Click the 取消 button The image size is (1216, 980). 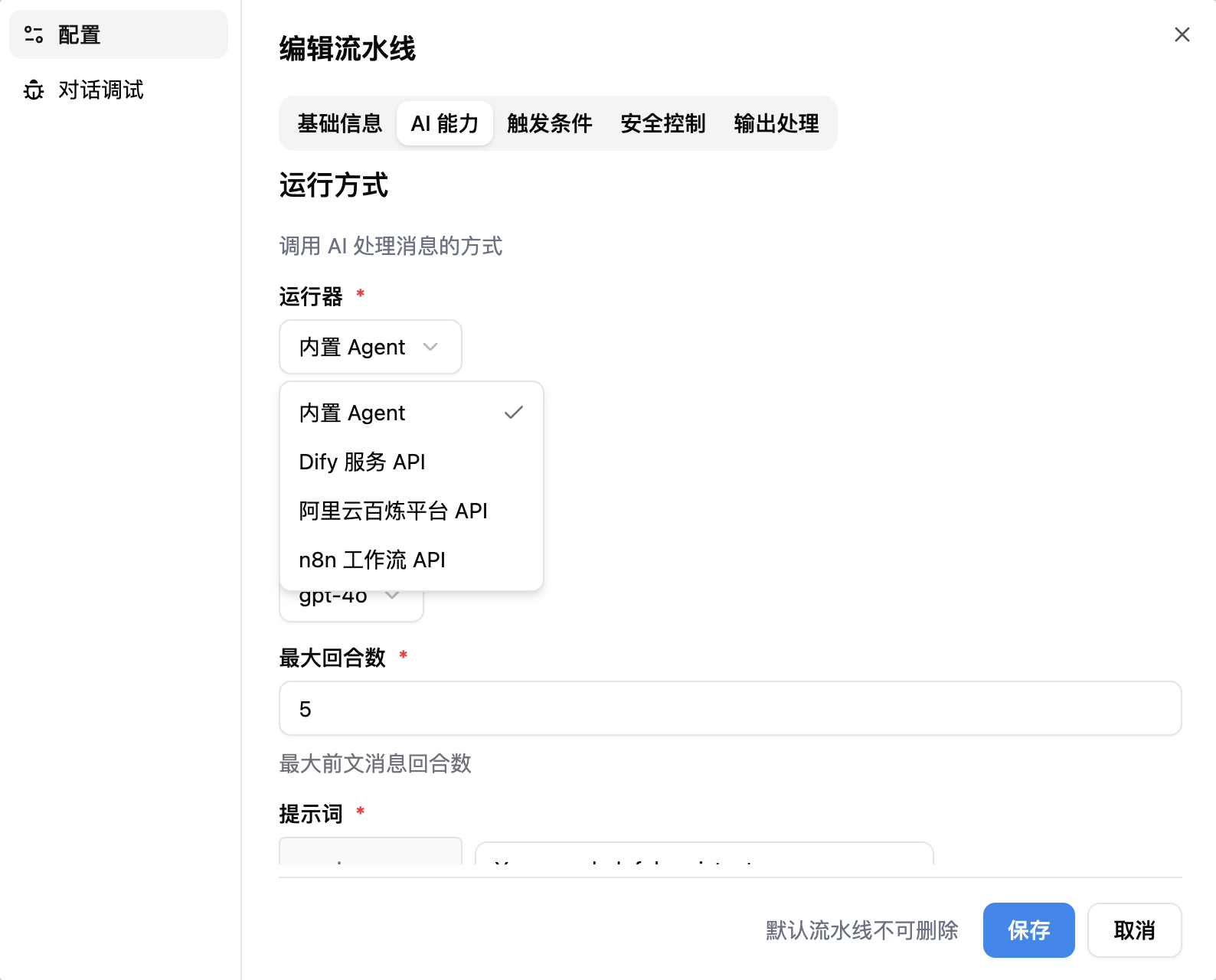[1134, 930]
